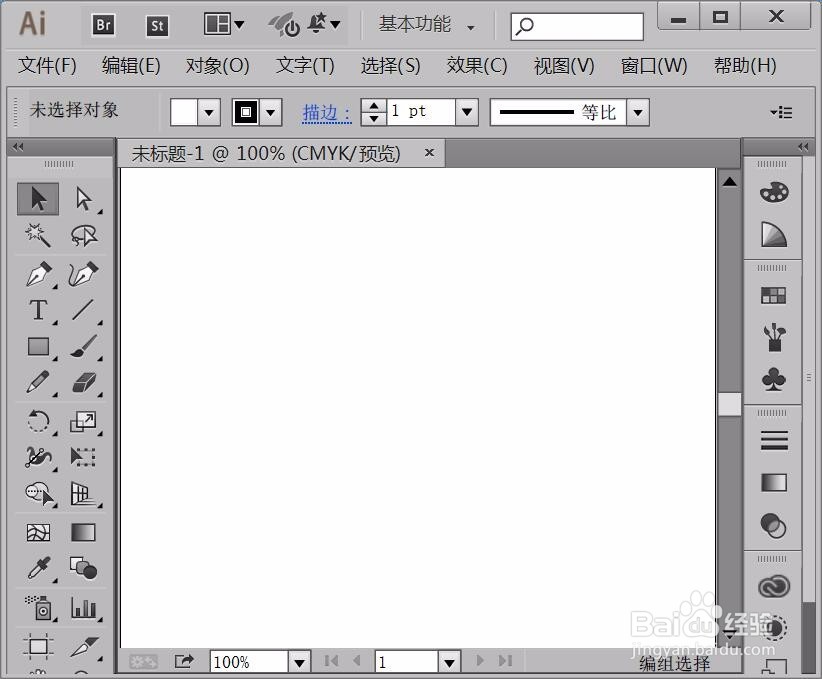Open the 帮助(H) menu
The height and width of the screenshot is (679, 822).
(745, 66)
